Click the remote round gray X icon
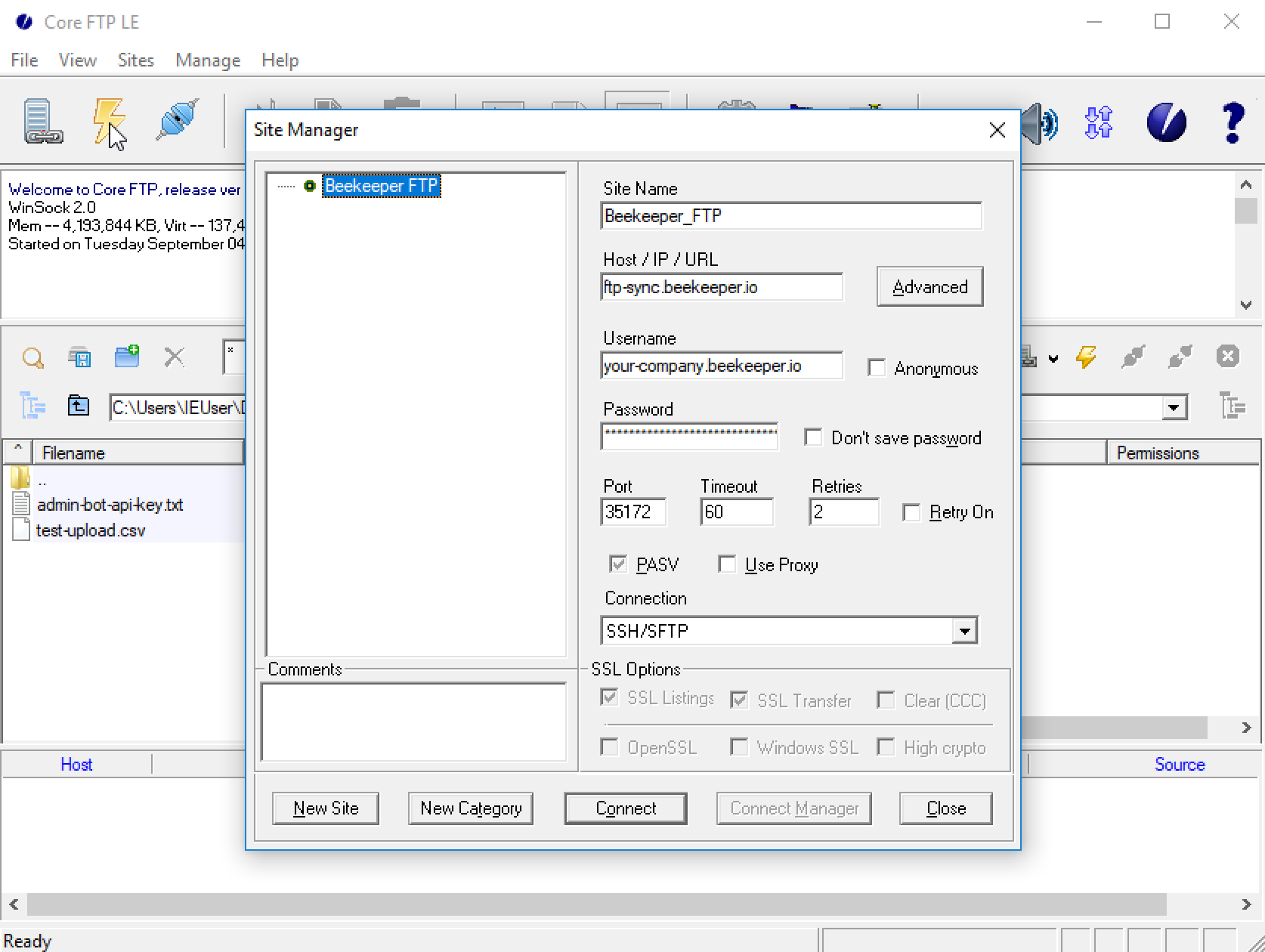 (1227, 356)
